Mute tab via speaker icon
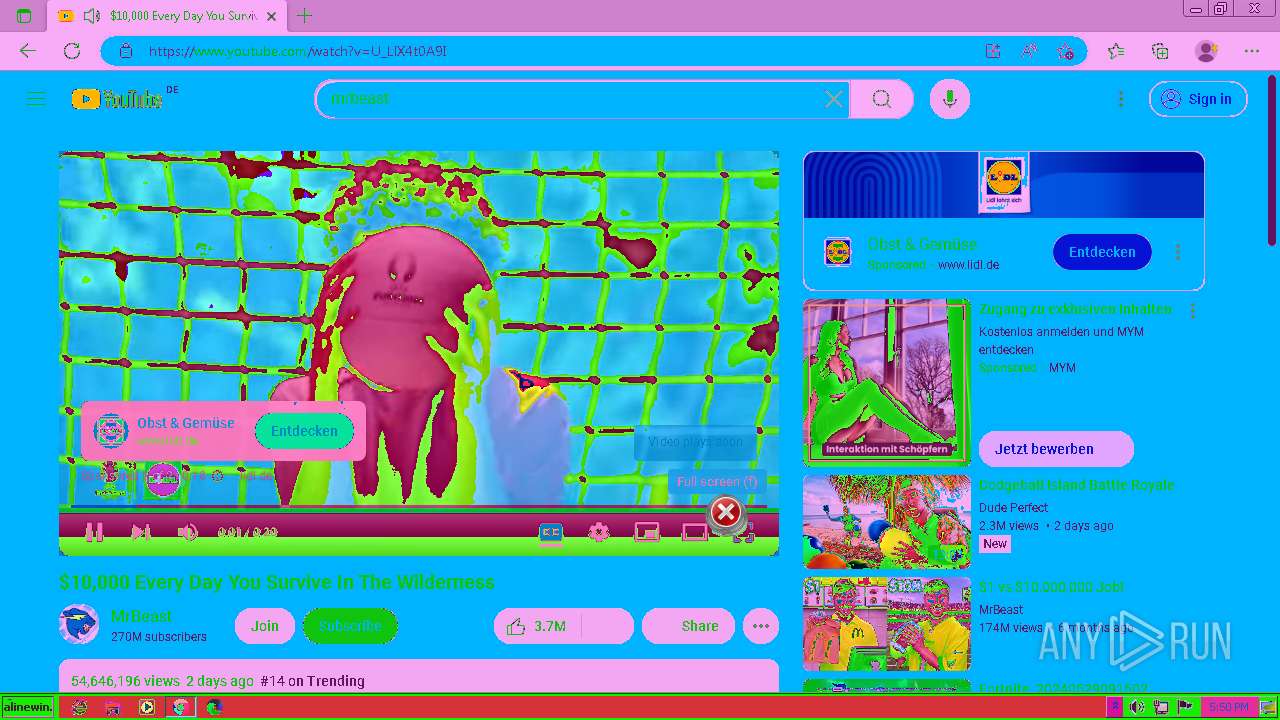This screenshot has height=720, width=1280. 91,16
